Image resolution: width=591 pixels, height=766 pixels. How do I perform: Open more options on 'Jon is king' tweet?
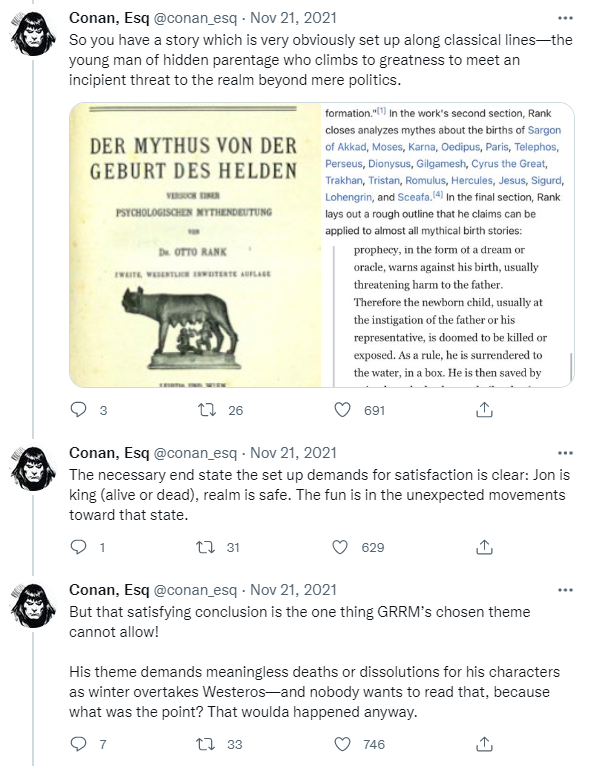coord(565,453)
